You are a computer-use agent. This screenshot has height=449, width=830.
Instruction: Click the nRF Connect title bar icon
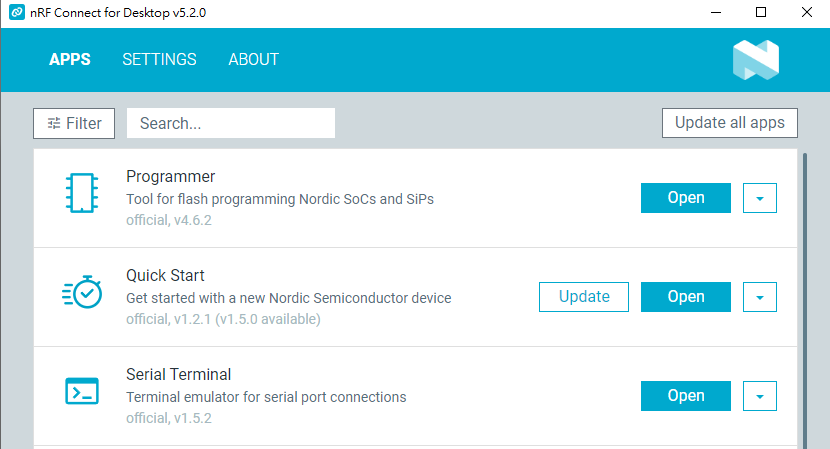click(17, 12)
